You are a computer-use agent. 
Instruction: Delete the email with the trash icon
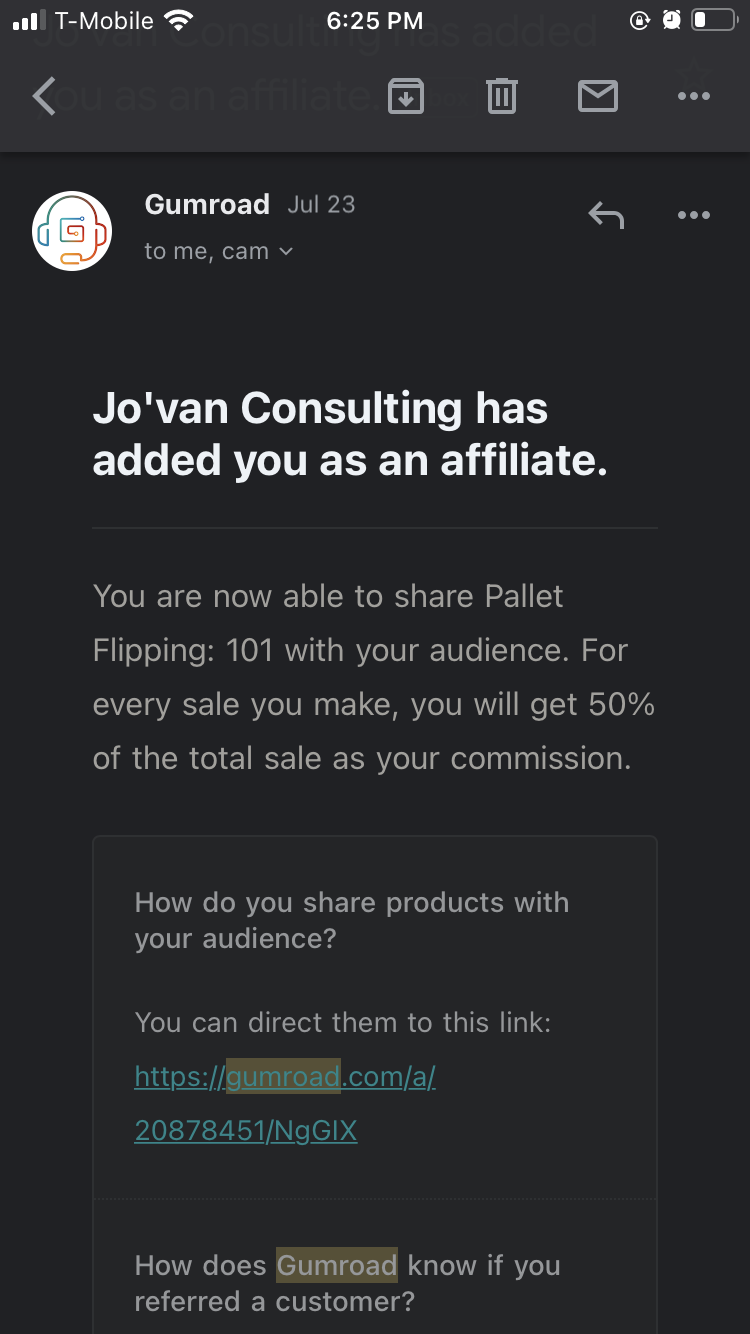pos(501,97)
